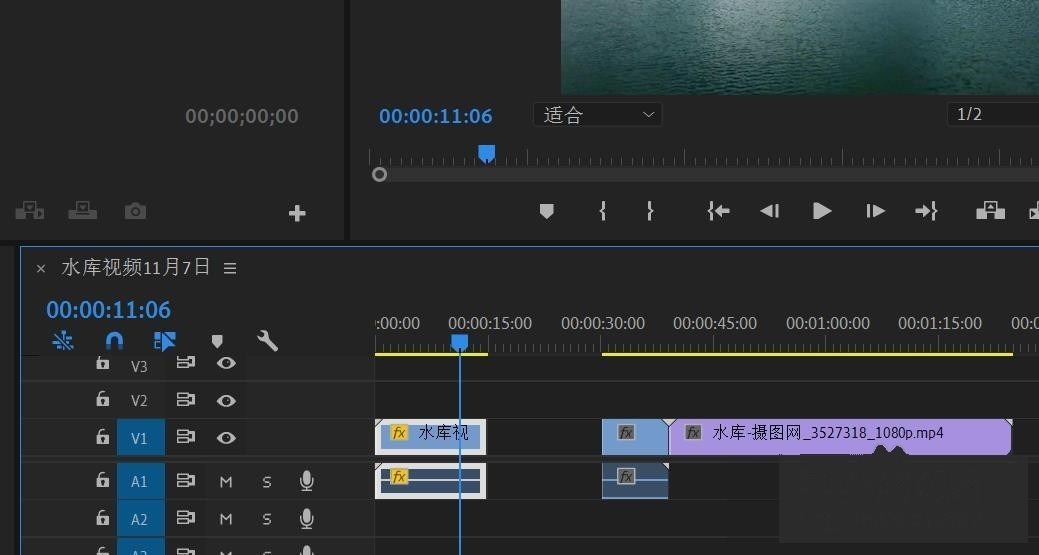Image resolution: width=1039 pixels, height=555 pixels.
Task: Click the Program monitor playhead marker
Action: [x=486, y=154]
